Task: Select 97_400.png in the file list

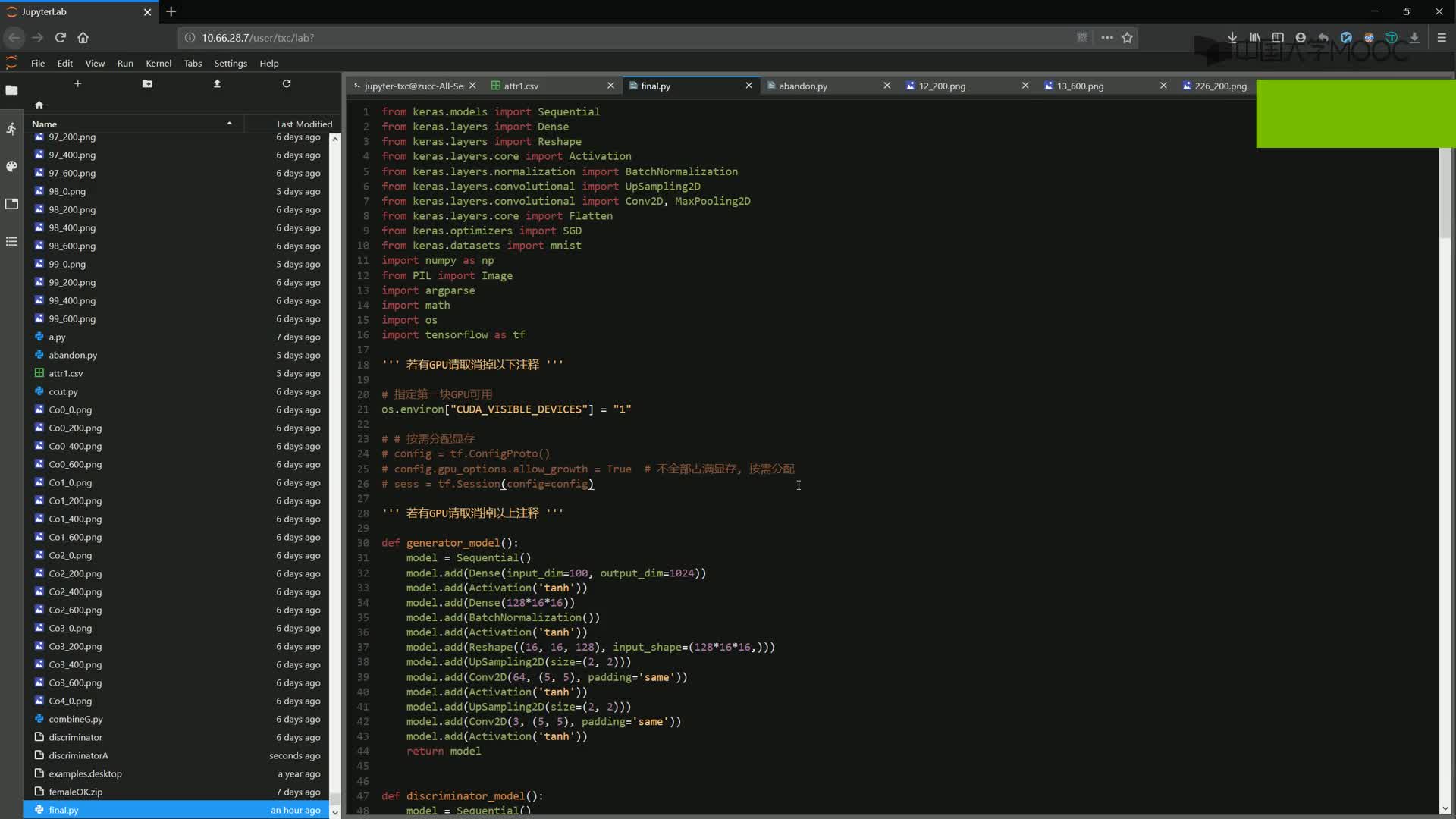Action: click(176, 155)
